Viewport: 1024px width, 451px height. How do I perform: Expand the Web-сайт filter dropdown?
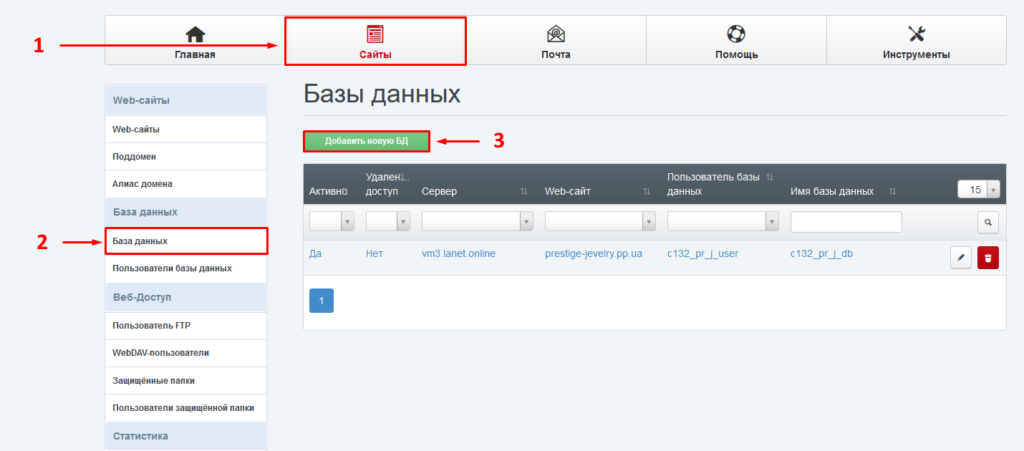point(600,222)
